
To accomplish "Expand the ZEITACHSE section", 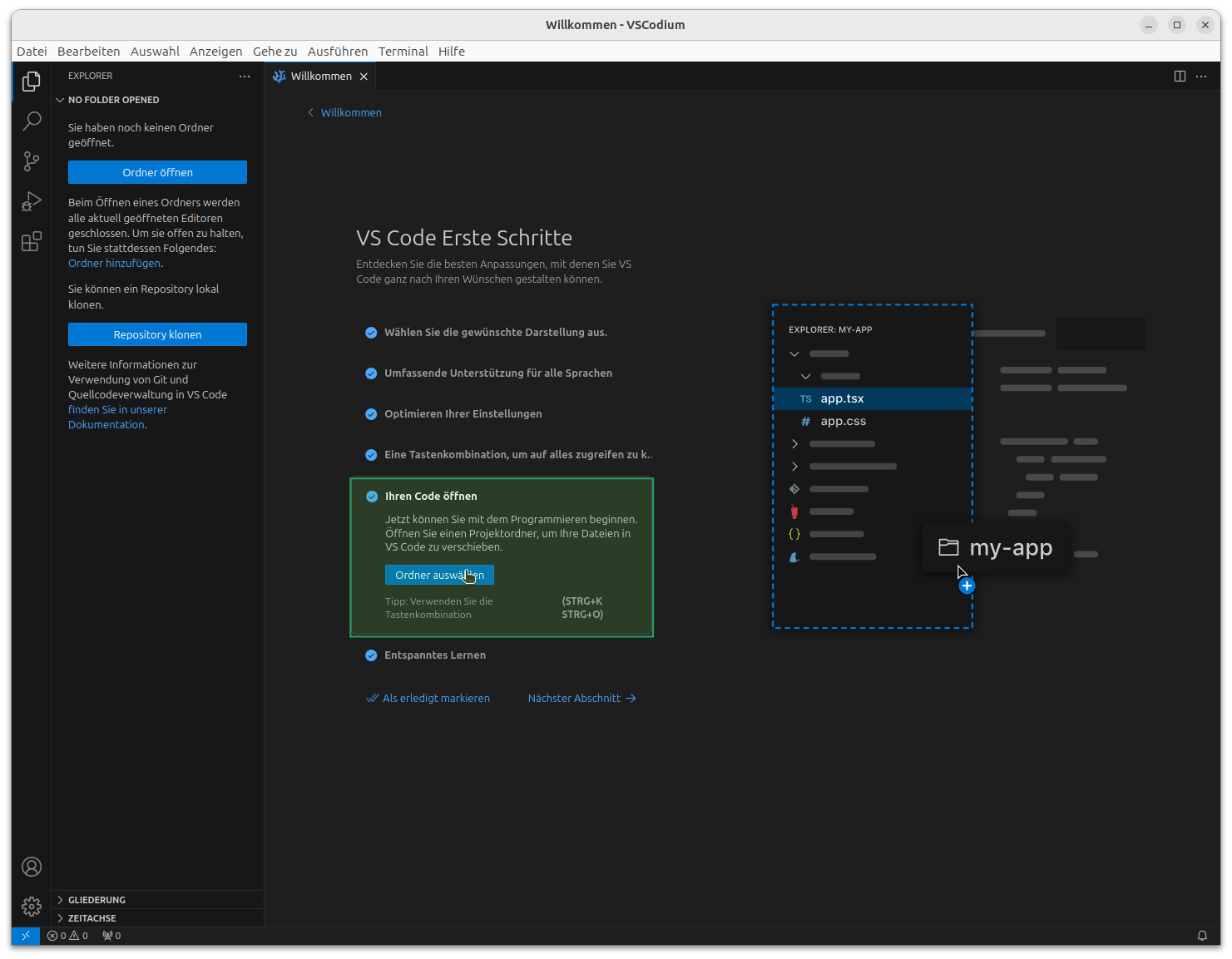I will point(92,918).
